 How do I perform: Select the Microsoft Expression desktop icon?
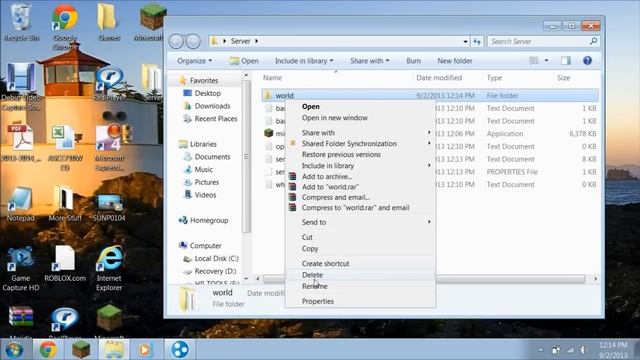click(x=109, y=148)
